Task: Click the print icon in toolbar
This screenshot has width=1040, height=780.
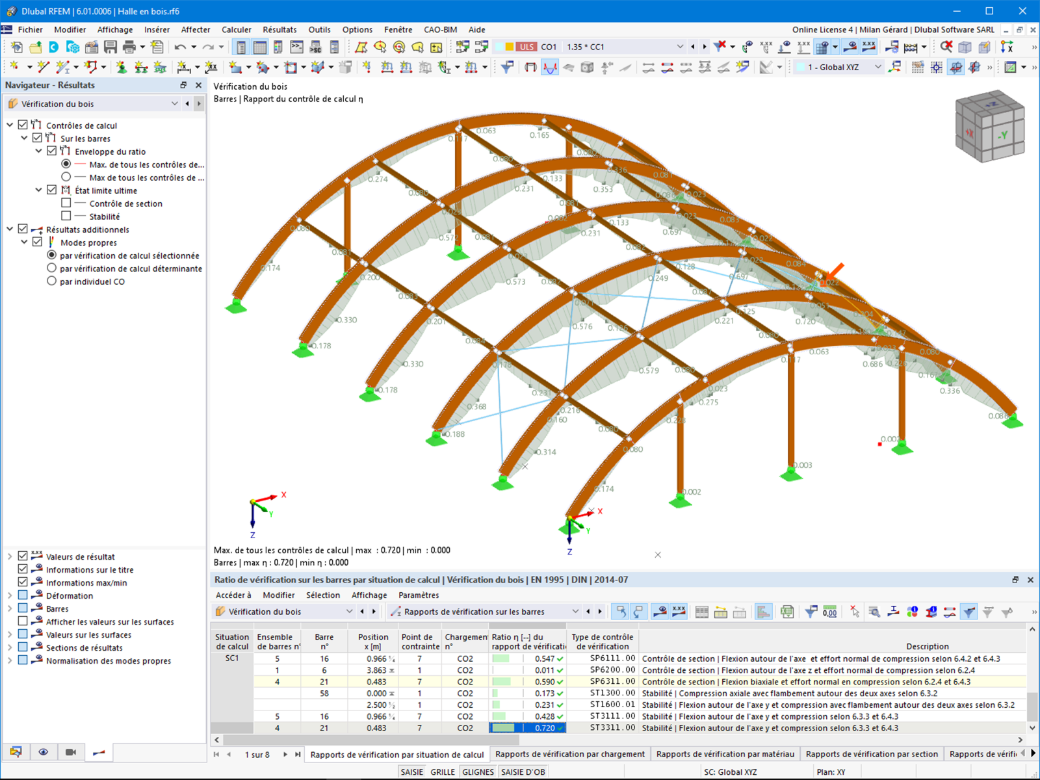Action: click(129, 47)
